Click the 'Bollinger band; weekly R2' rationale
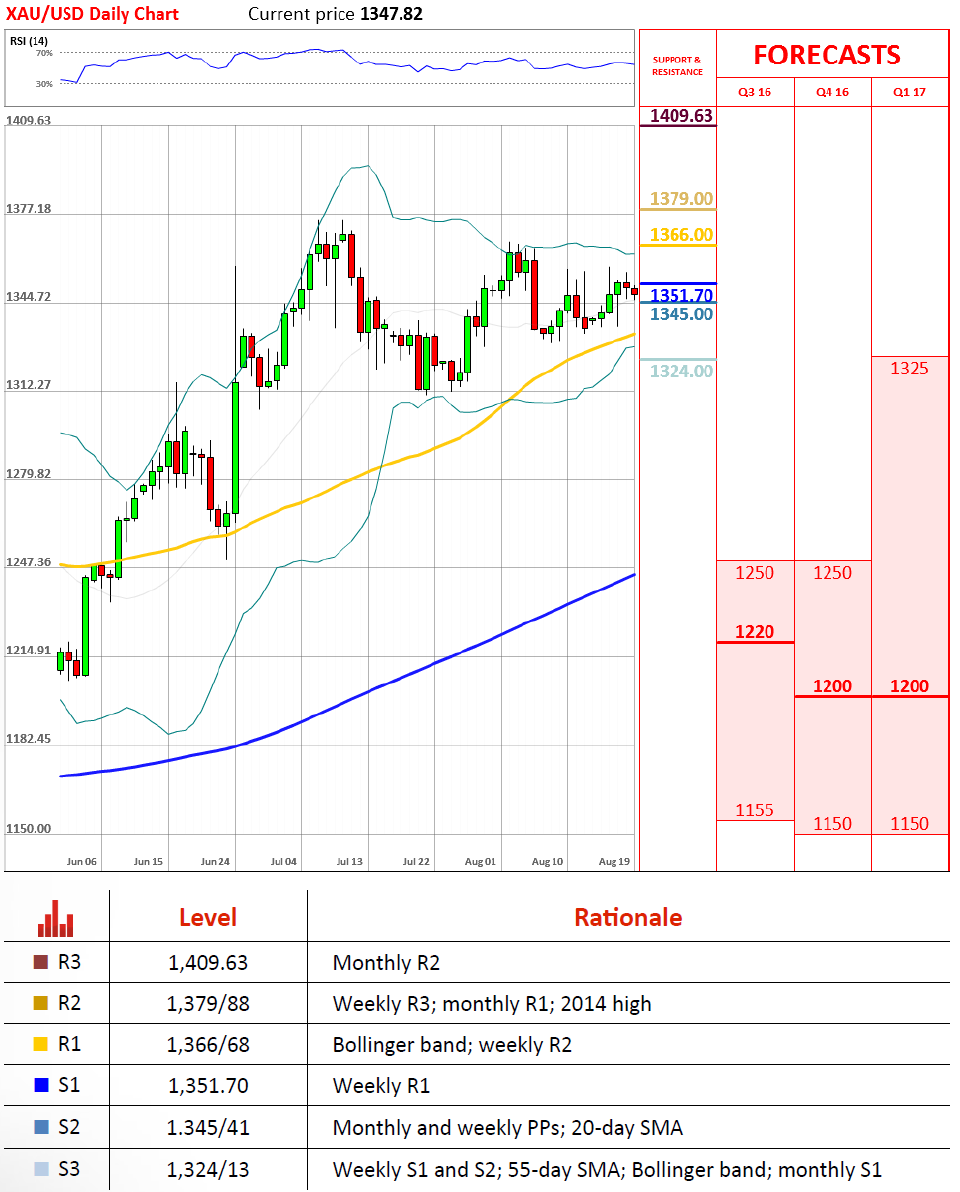This screenshot has height=1192, width=960. pos(452,1045)
